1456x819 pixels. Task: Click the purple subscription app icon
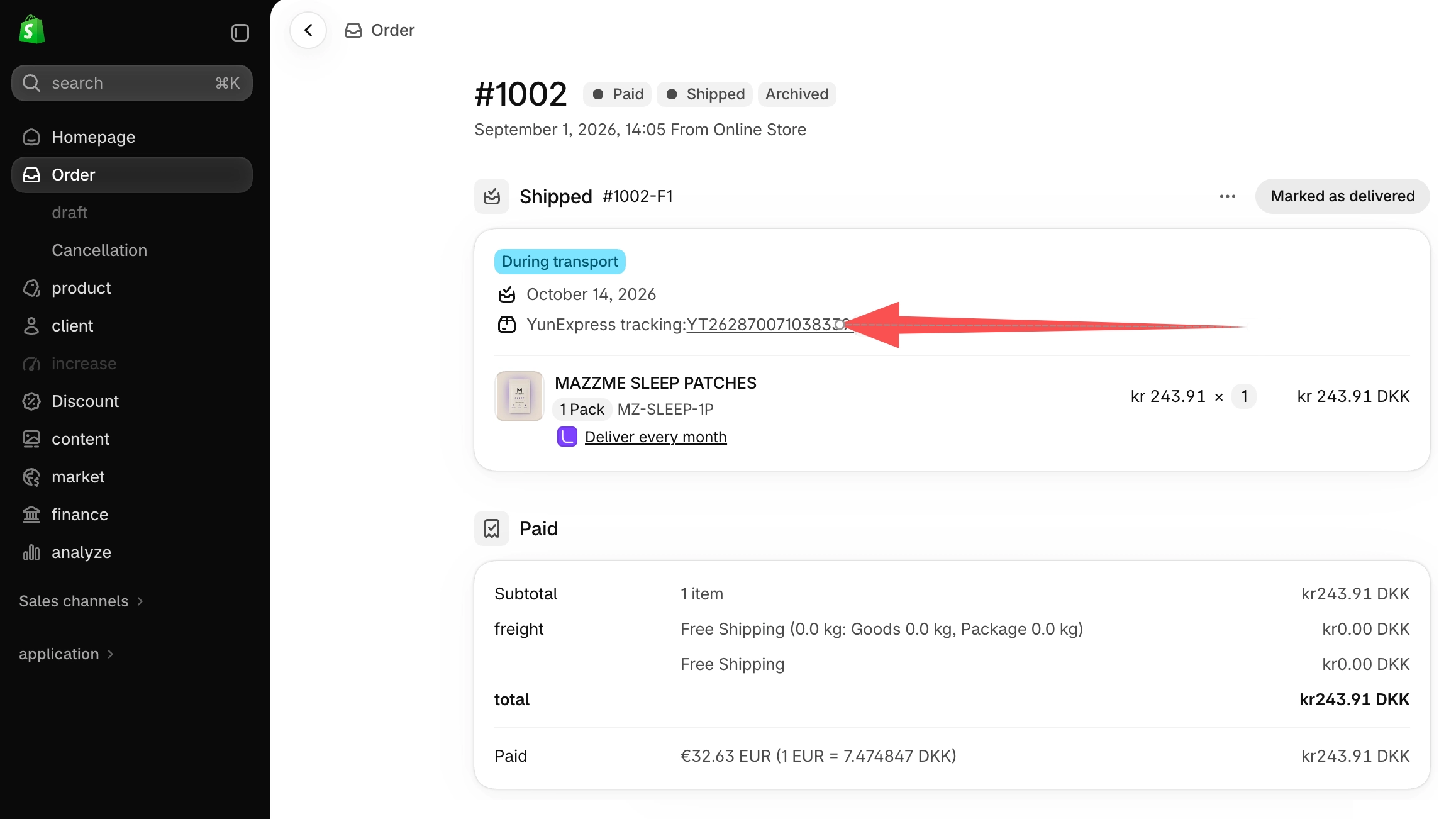coord(567,437)
